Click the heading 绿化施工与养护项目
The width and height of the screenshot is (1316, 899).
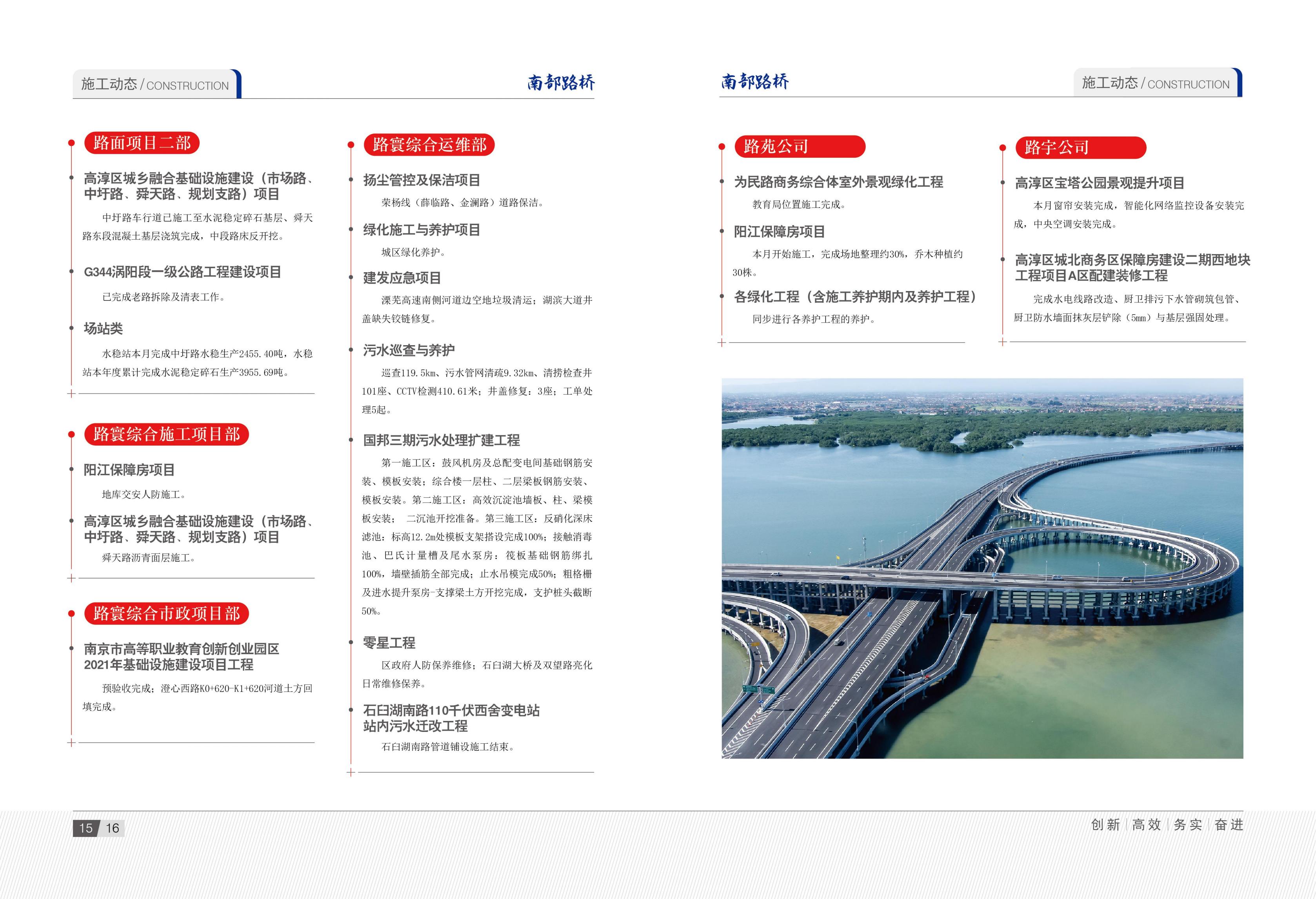point(421,229)
